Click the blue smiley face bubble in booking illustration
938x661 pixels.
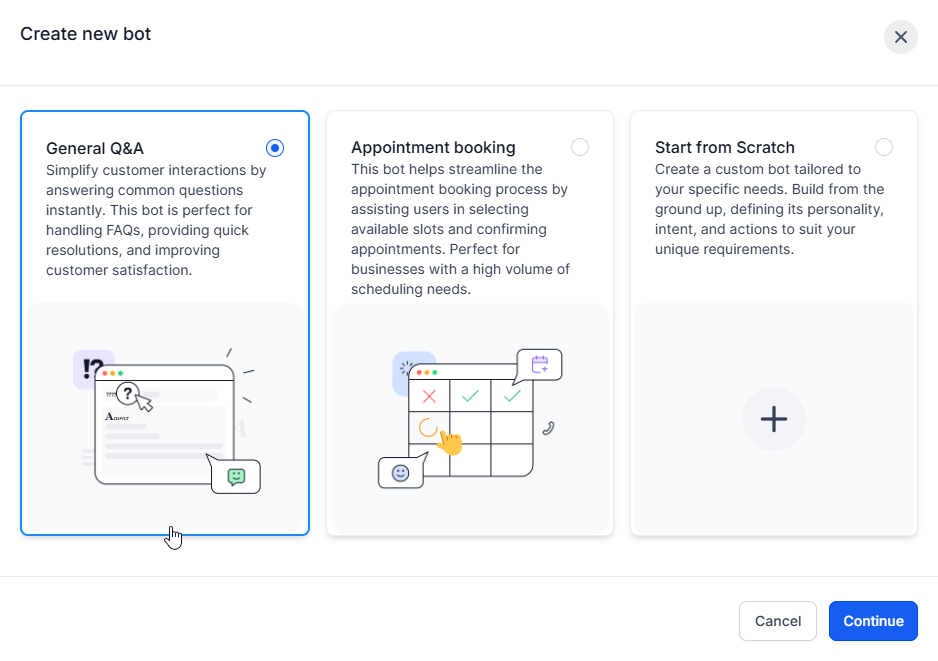(400, 473)
